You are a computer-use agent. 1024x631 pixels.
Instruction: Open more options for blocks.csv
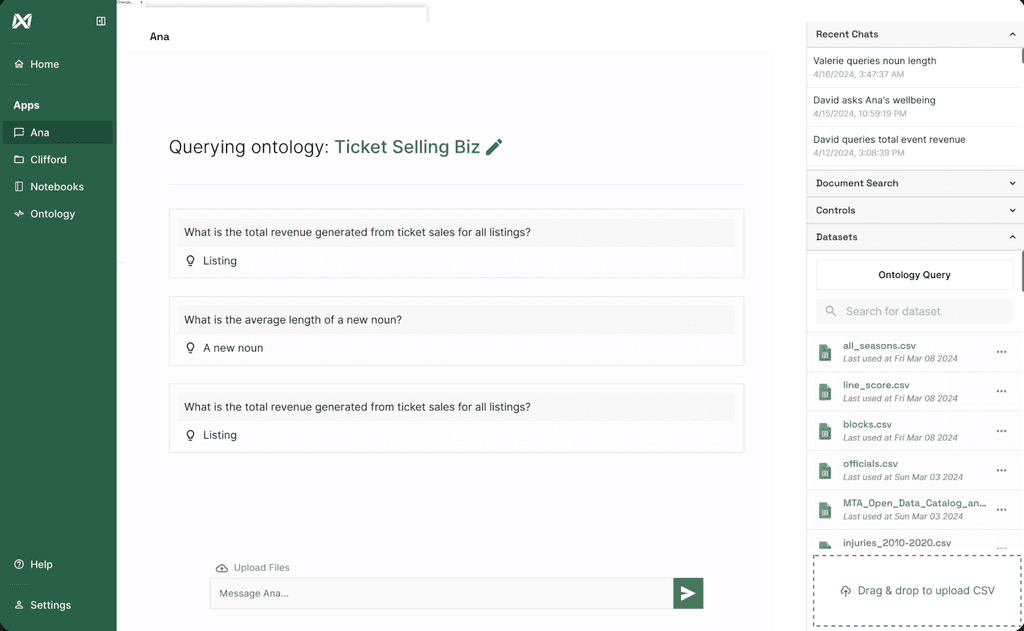point(1001,431)
